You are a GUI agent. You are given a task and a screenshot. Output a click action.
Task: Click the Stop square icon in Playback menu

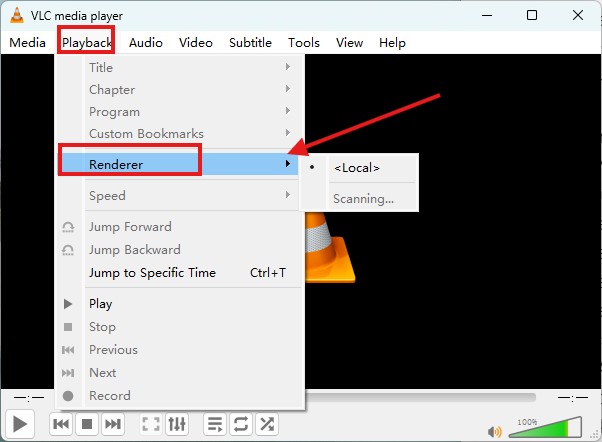[68, 327]
